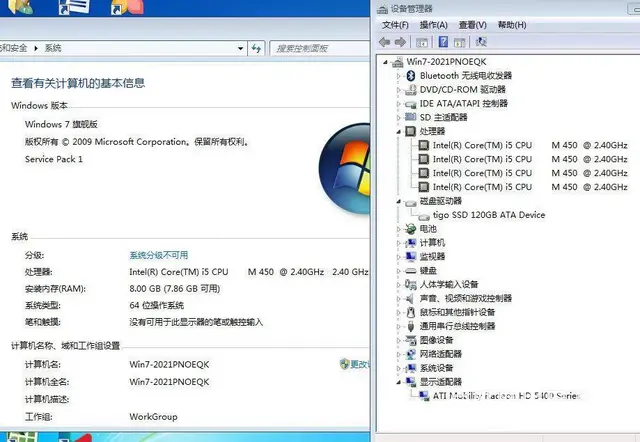This screenshot has width=640, height=442.
Task: Click the root computer icon for Win7-2021PNOEQK
Action: click(397, 62)
